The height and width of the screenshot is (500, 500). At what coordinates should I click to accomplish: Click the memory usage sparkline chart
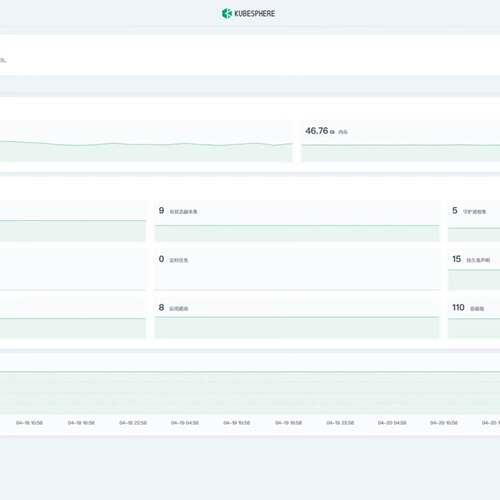pyautogui.click(x=401, y=153)
